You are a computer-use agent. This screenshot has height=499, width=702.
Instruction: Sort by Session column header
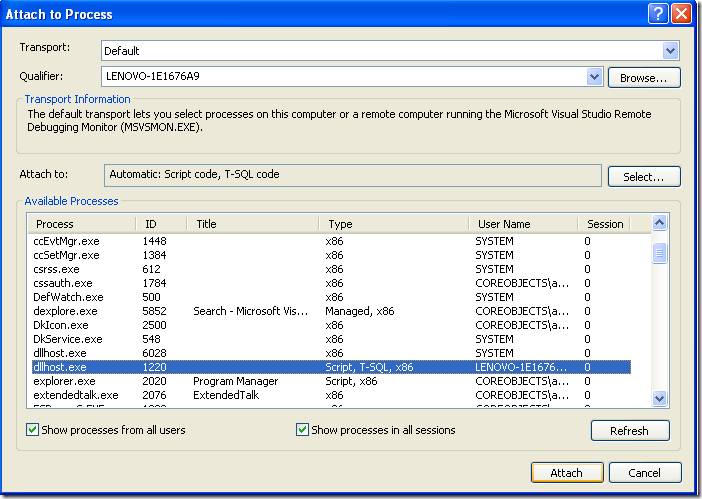(604, 224)
